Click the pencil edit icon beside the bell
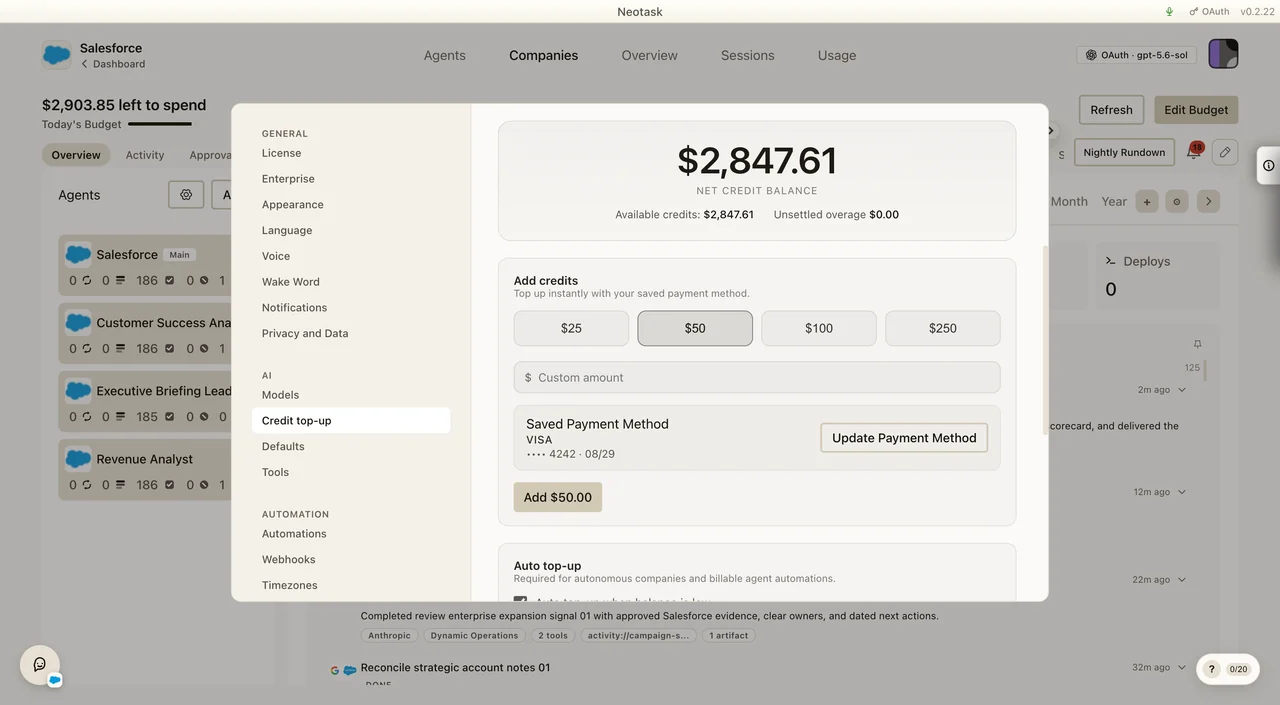1280x705 pixels. click(1225, 152)
